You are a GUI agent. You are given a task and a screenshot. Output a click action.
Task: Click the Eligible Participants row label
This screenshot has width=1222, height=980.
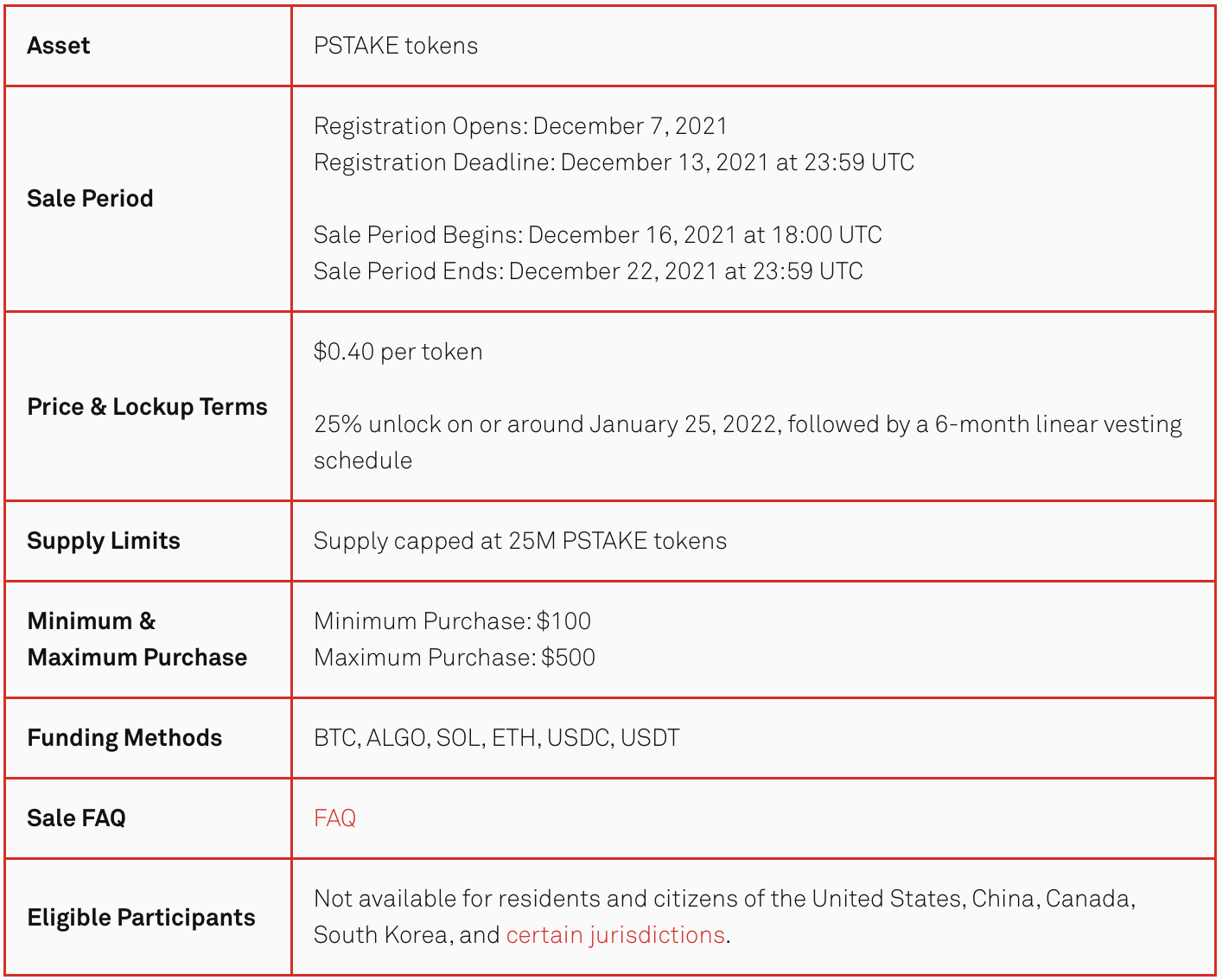pyautogui.click(x=141, y=918)
